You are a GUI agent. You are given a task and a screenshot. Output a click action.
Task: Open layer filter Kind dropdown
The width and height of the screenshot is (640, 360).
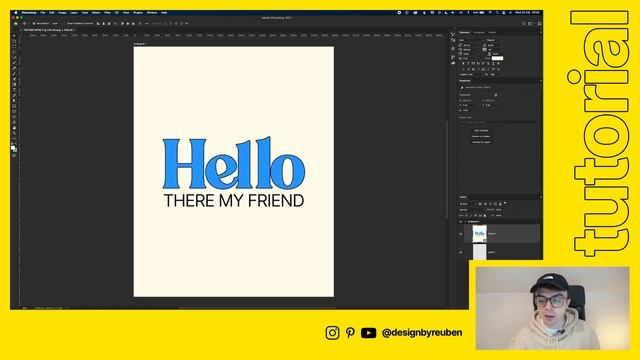tap(467, 204)
